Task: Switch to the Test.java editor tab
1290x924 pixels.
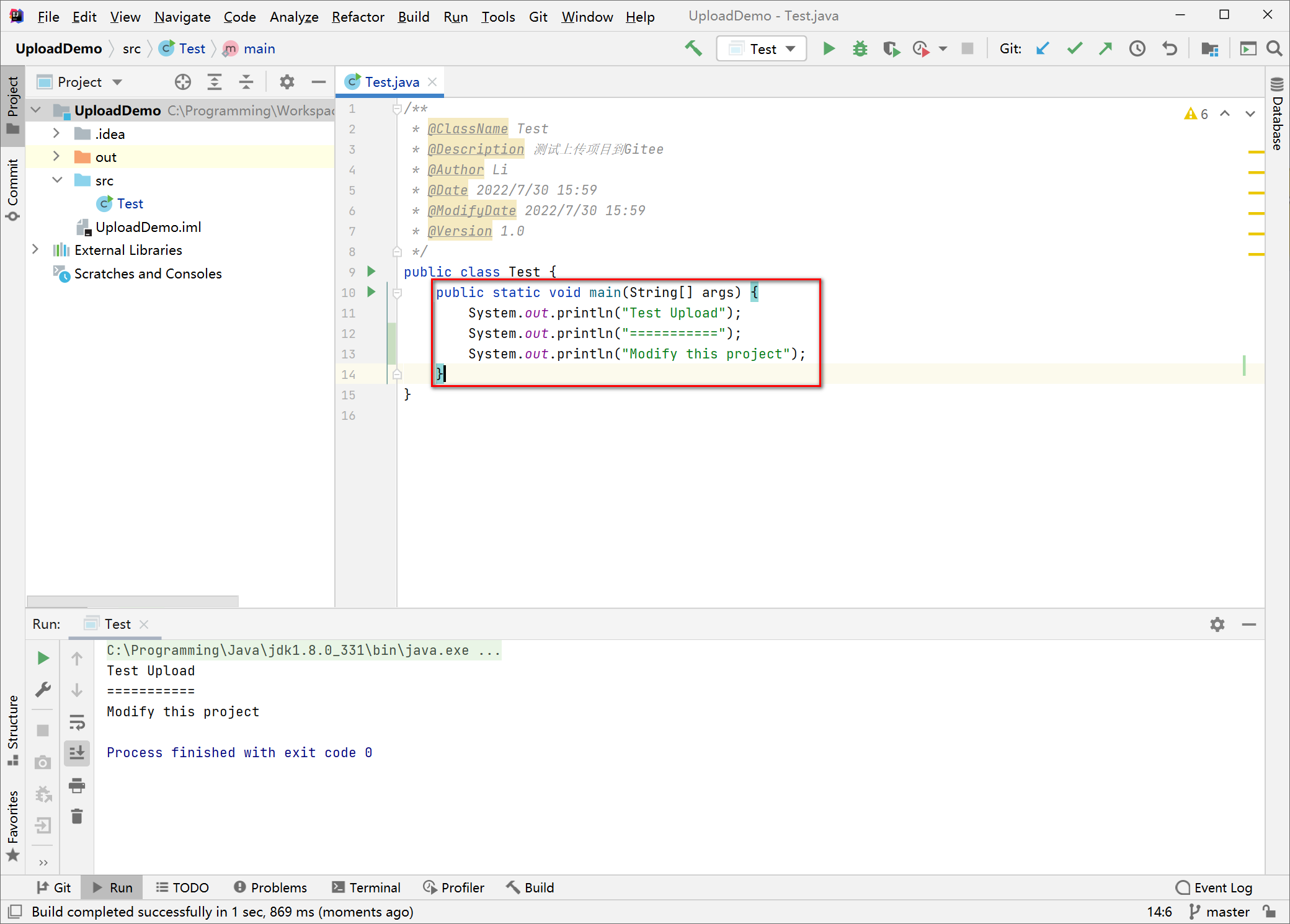Action: [392, 82]
